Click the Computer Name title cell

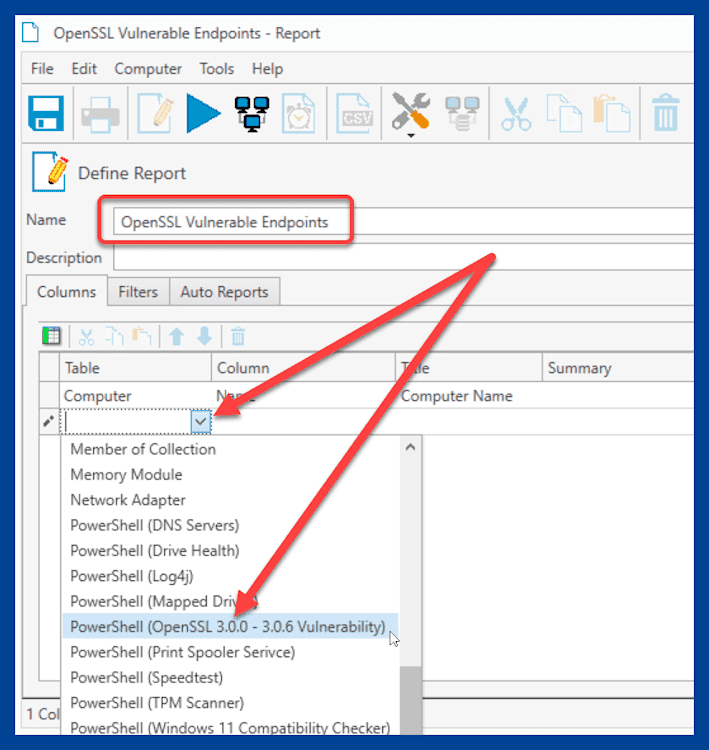point(469,396)
